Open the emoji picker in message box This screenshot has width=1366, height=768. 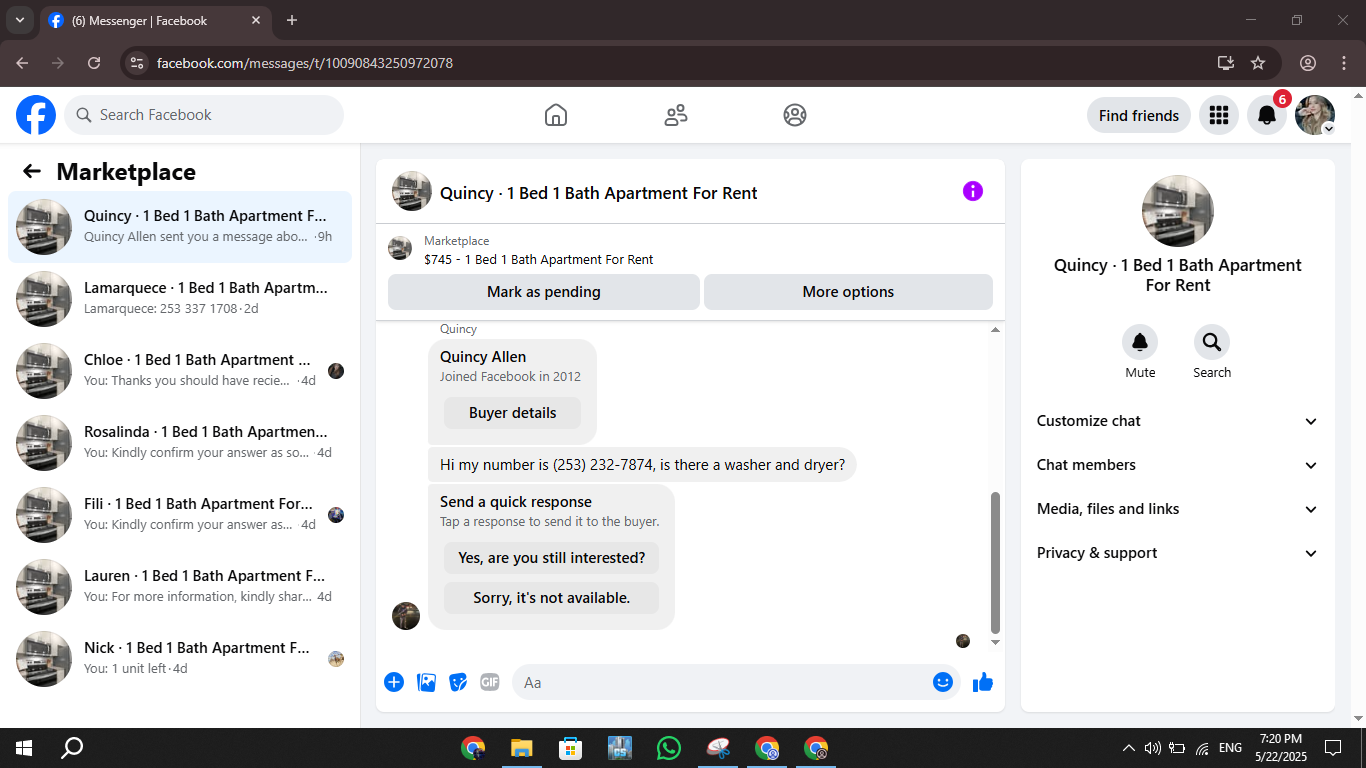pos(942,682)
